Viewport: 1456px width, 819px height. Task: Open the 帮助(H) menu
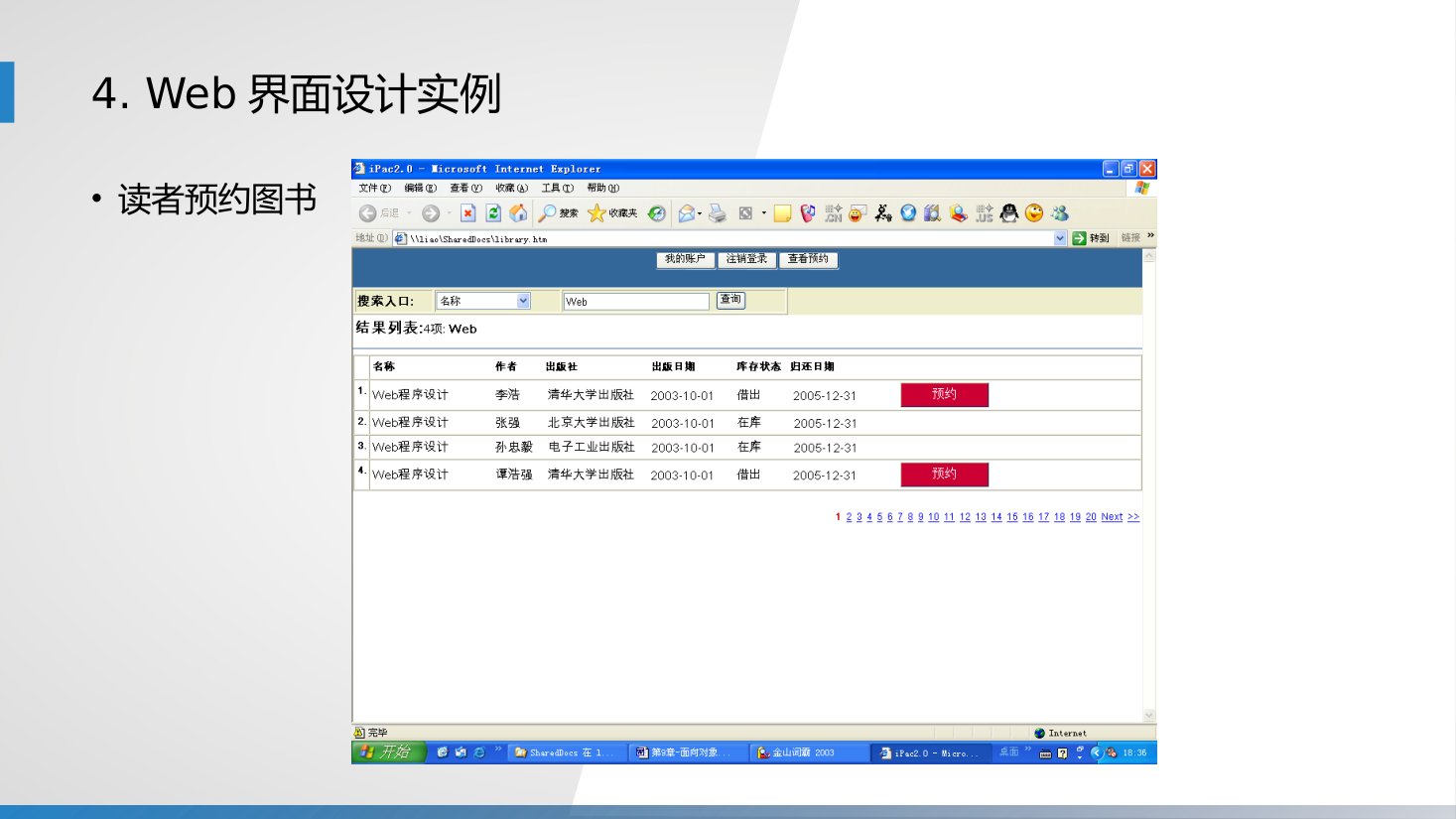[602, 188]
